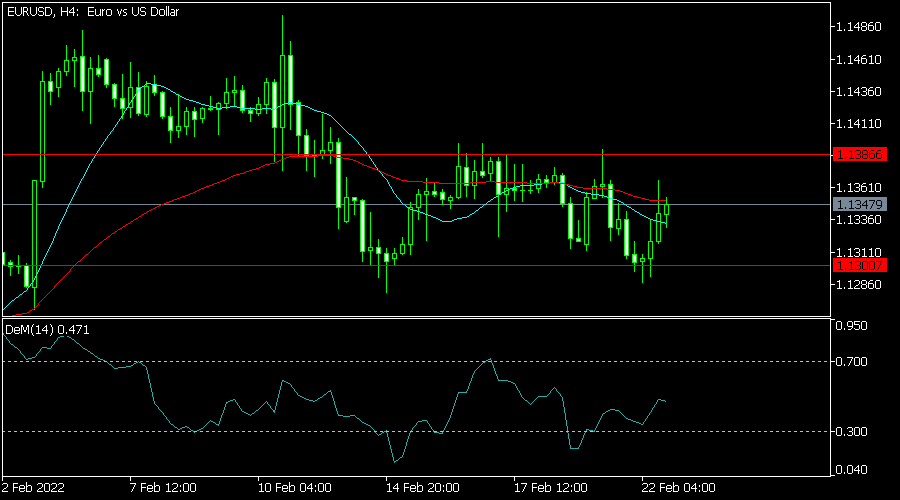Select the lower support price label 1.13007
Screen dimensions: 900x500
tap(859, 265)
